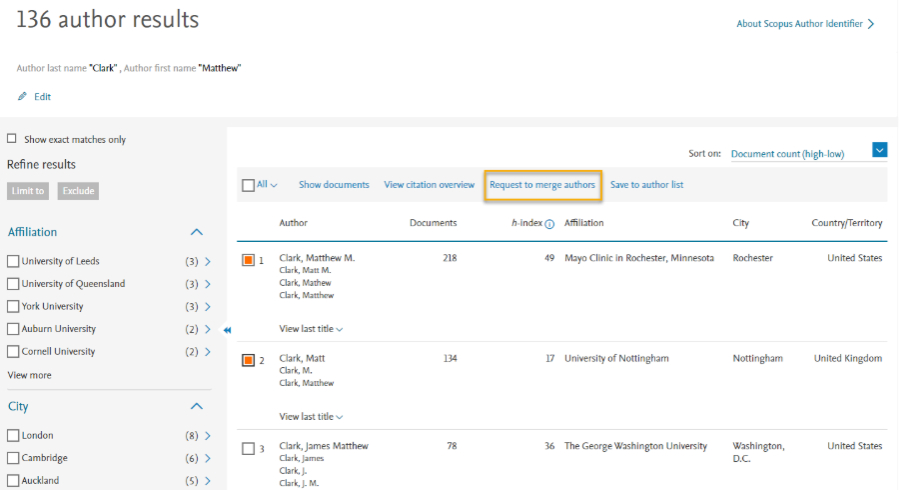Click arrow next to University of Leeds

(207, 262)
